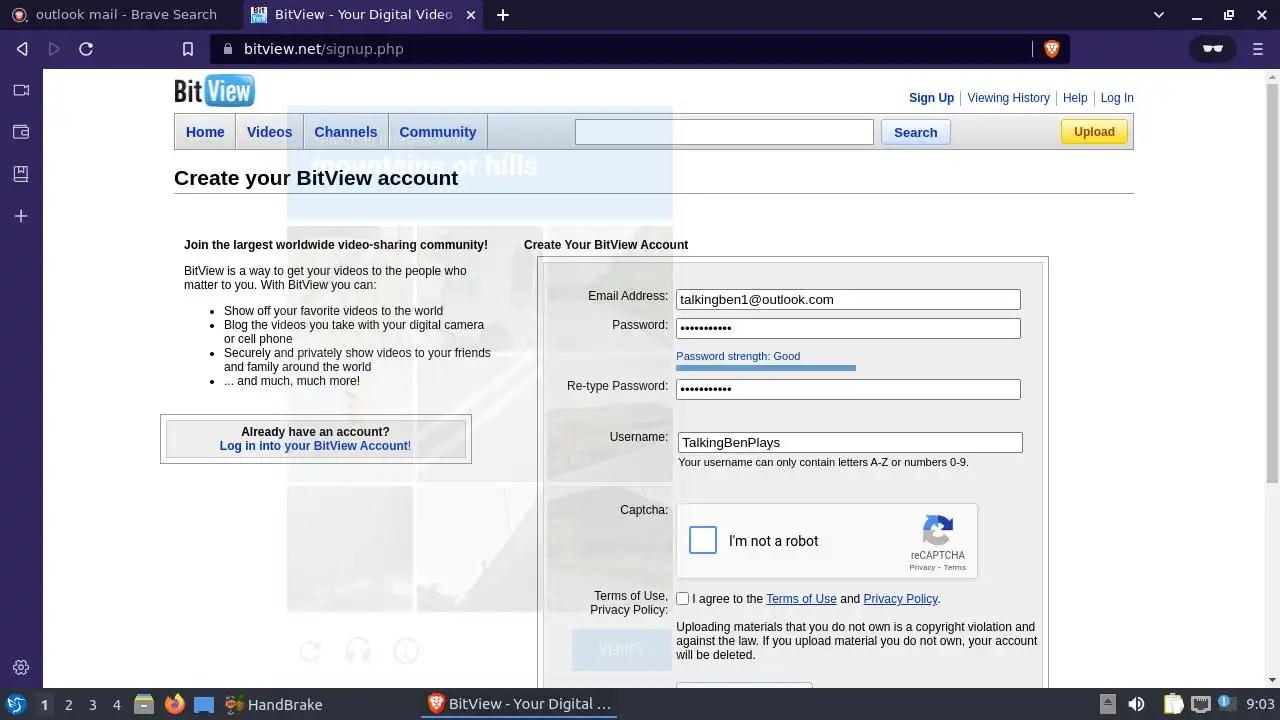Switch to outlook mail Brave Search tab
1280x720 pixels.
(x=121, y=15)
